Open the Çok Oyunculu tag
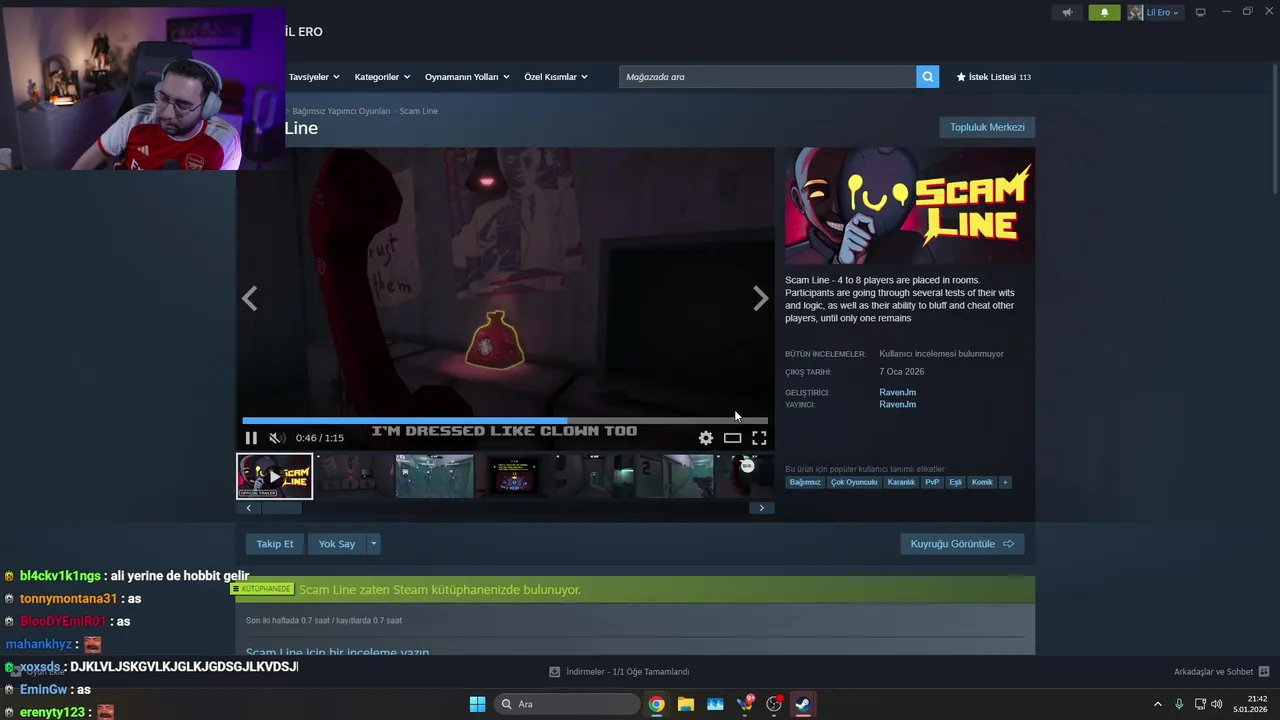Image resolution: width=1280 pixels, height=720 pixels. coord(854,482)
